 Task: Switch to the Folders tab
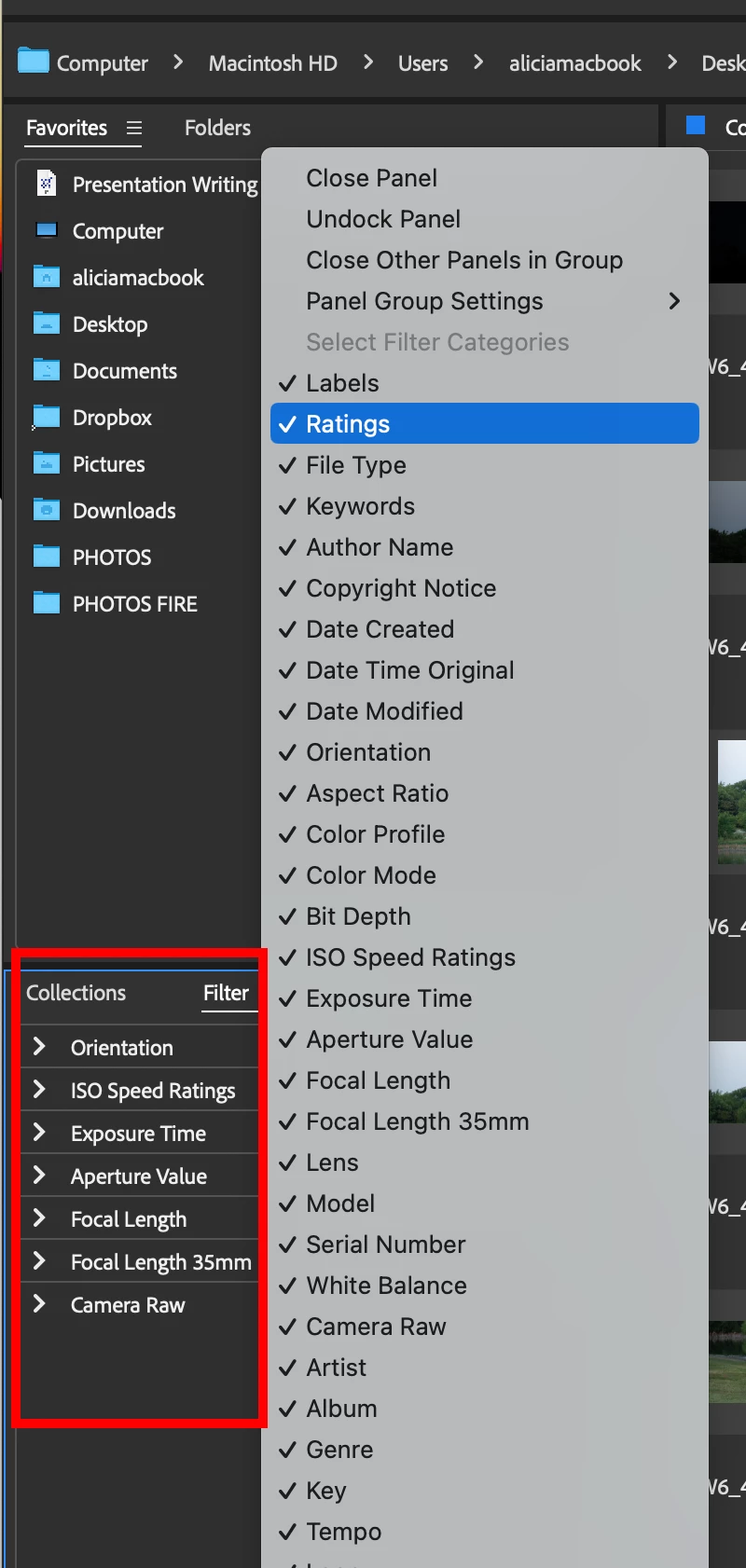pos(217,128)
